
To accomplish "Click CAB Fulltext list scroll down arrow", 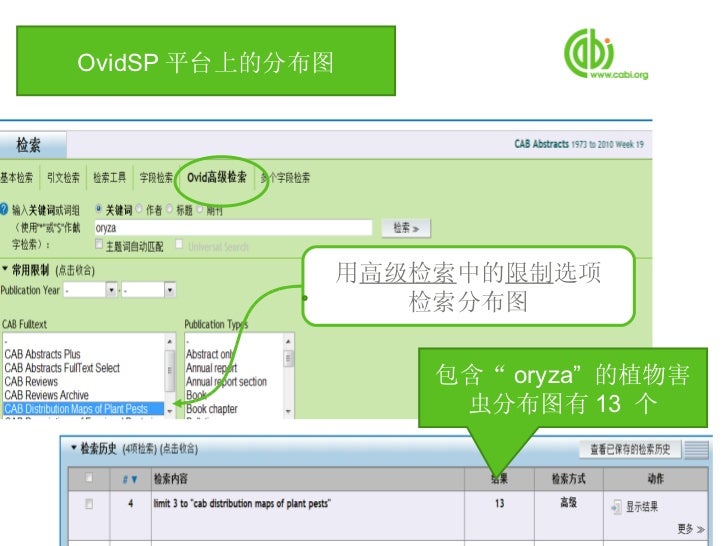I will [170, 411].
